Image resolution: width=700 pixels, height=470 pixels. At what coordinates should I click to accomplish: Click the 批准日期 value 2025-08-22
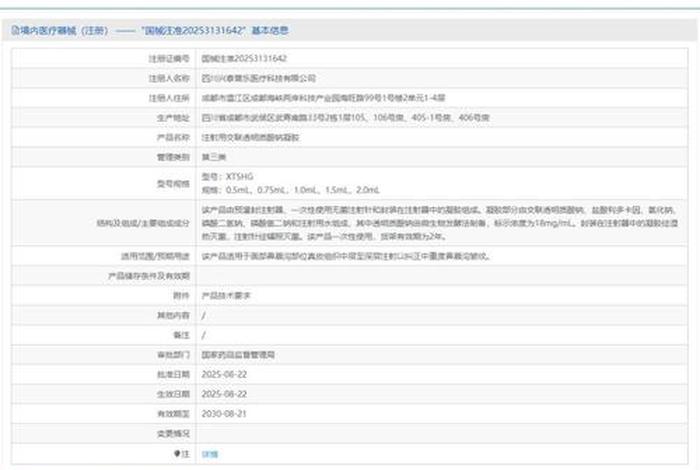click(224, 374)
